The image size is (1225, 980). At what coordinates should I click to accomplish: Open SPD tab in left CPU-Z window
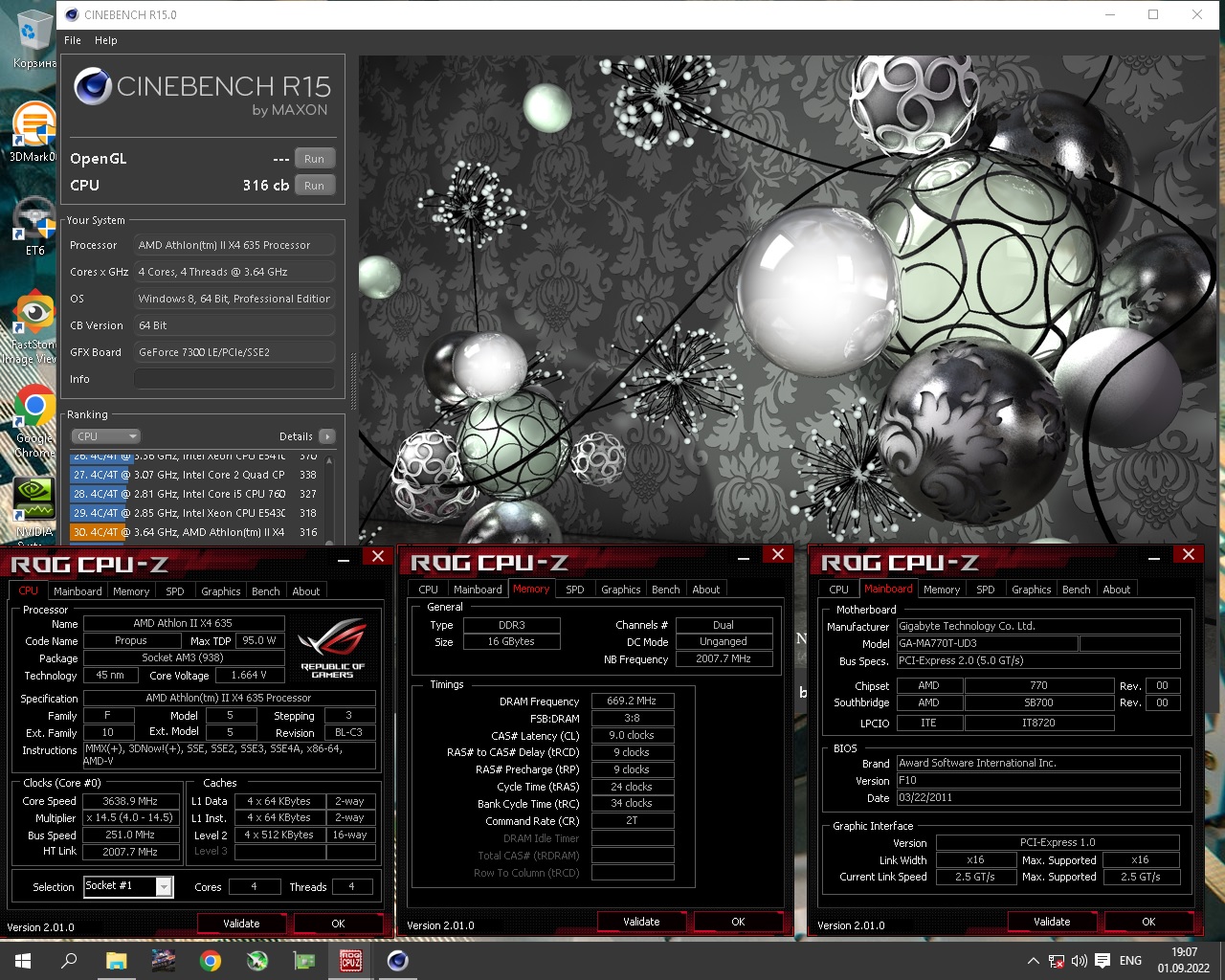(175, 591)
